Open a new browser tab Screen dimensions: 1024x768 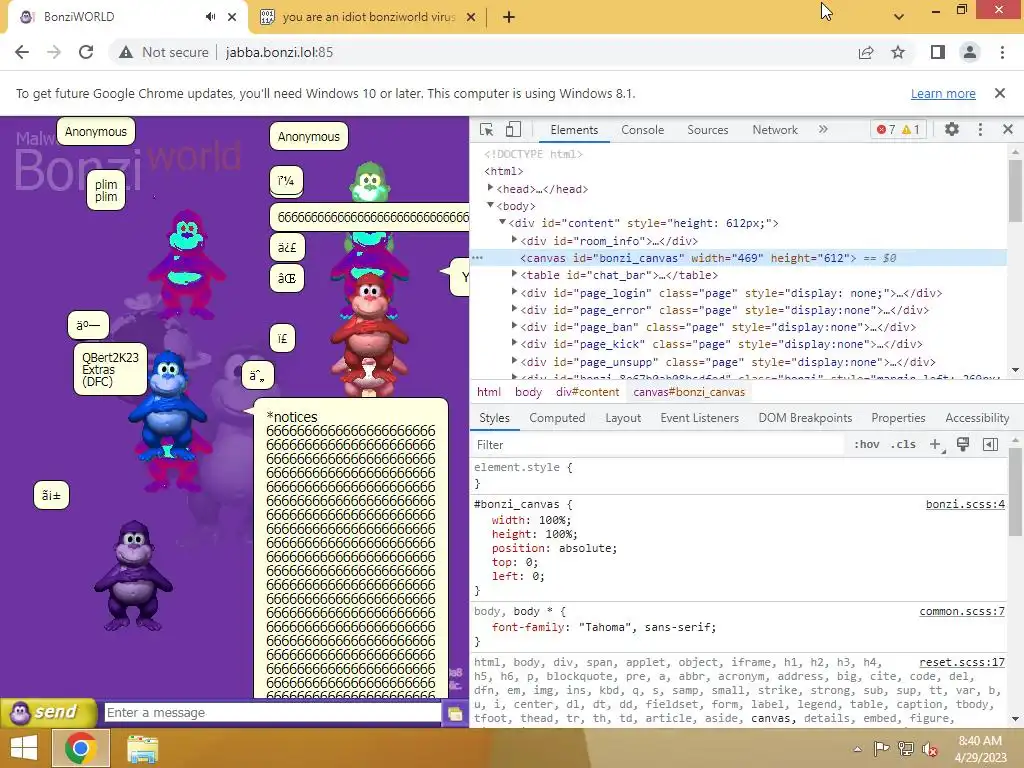click(x=509, y=17)
